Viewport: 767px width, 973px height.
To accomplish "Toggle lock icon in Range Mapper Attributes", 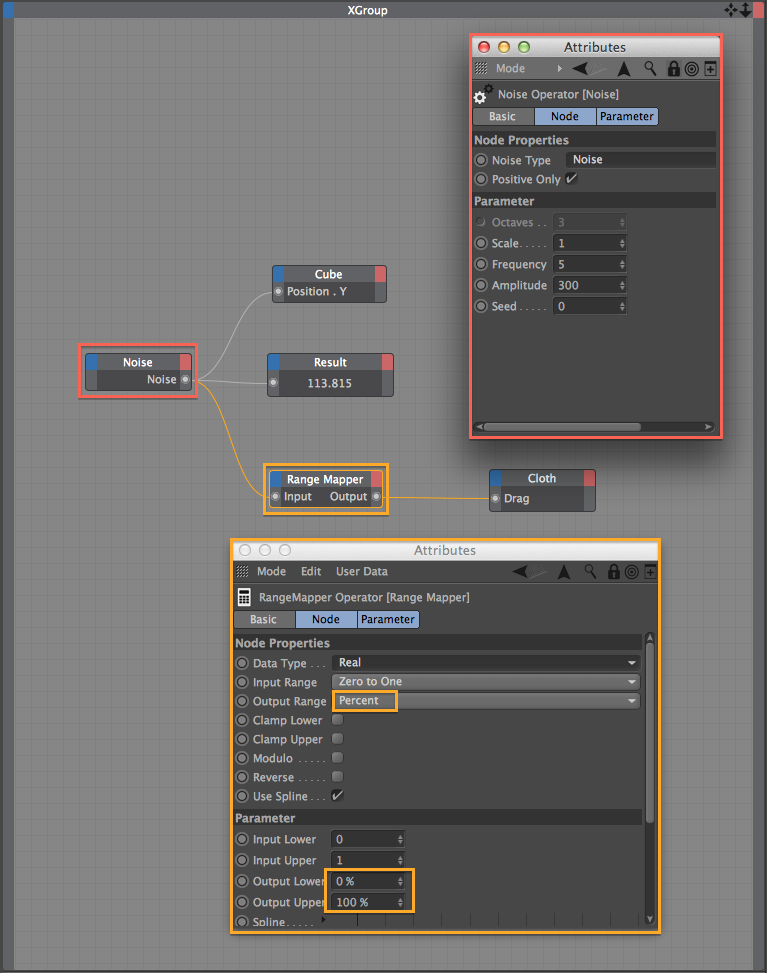I will [614, 572].
